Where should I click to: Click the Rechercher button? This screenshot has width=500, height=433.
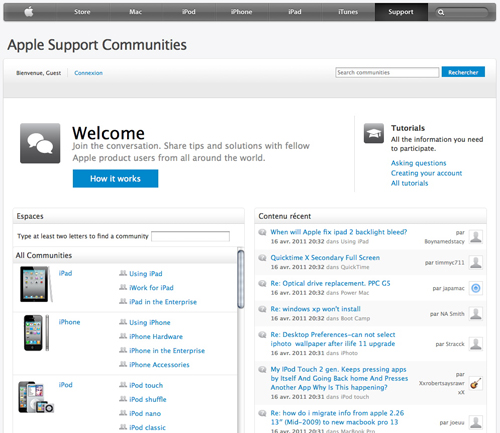click(x=463, y=72)
